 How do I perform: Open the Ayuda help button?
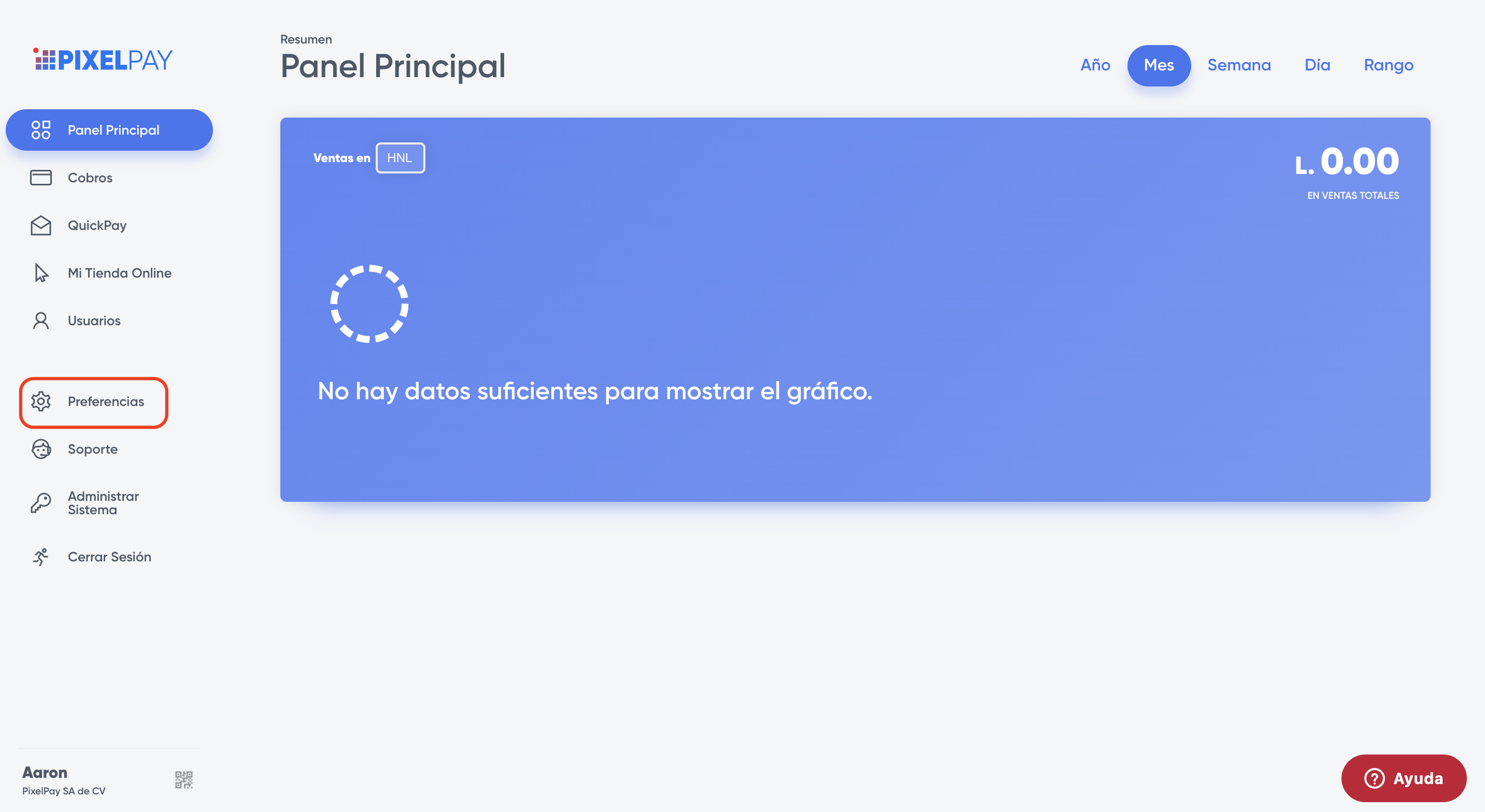[1404, 778]
